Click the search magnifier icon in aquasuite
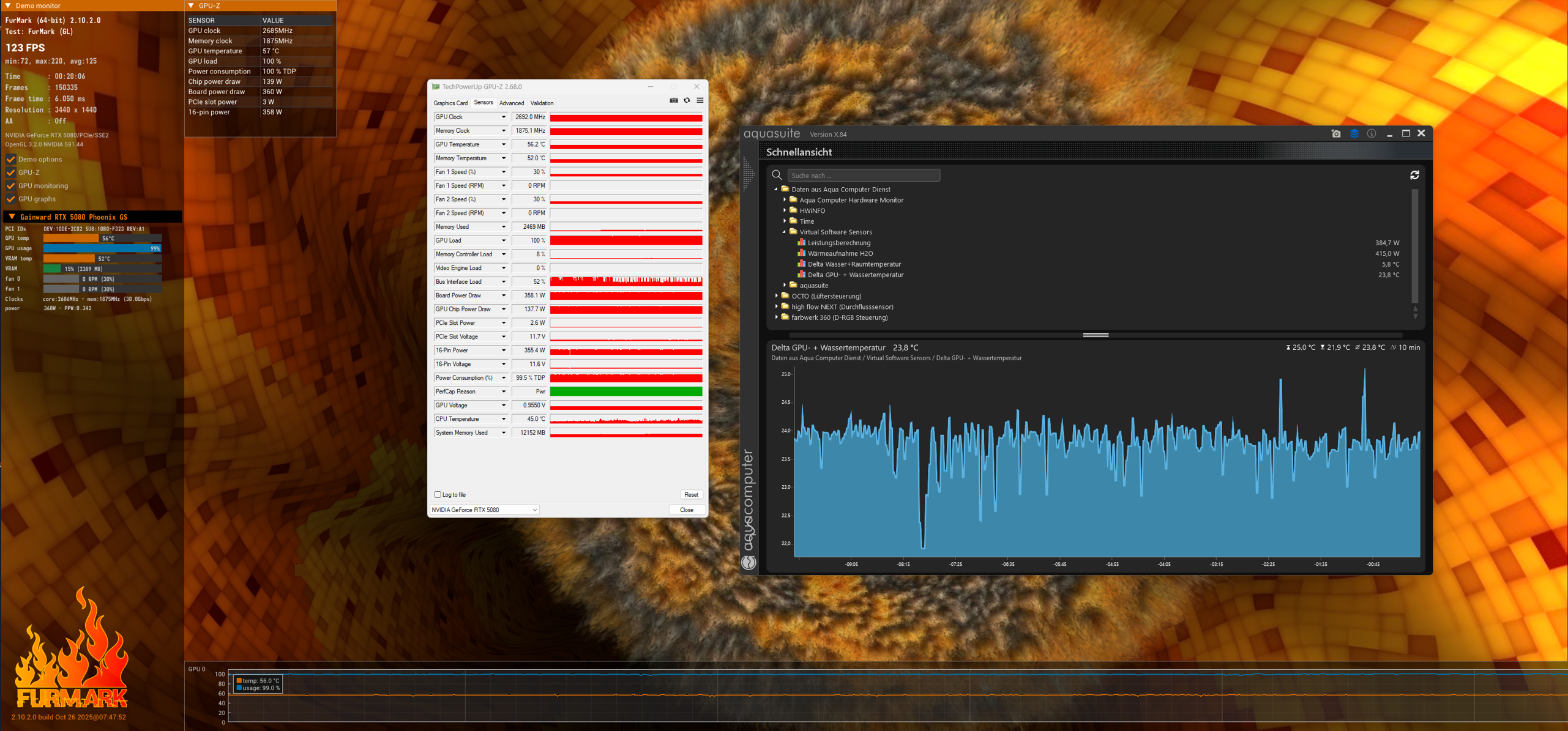 tap(777, 176)
